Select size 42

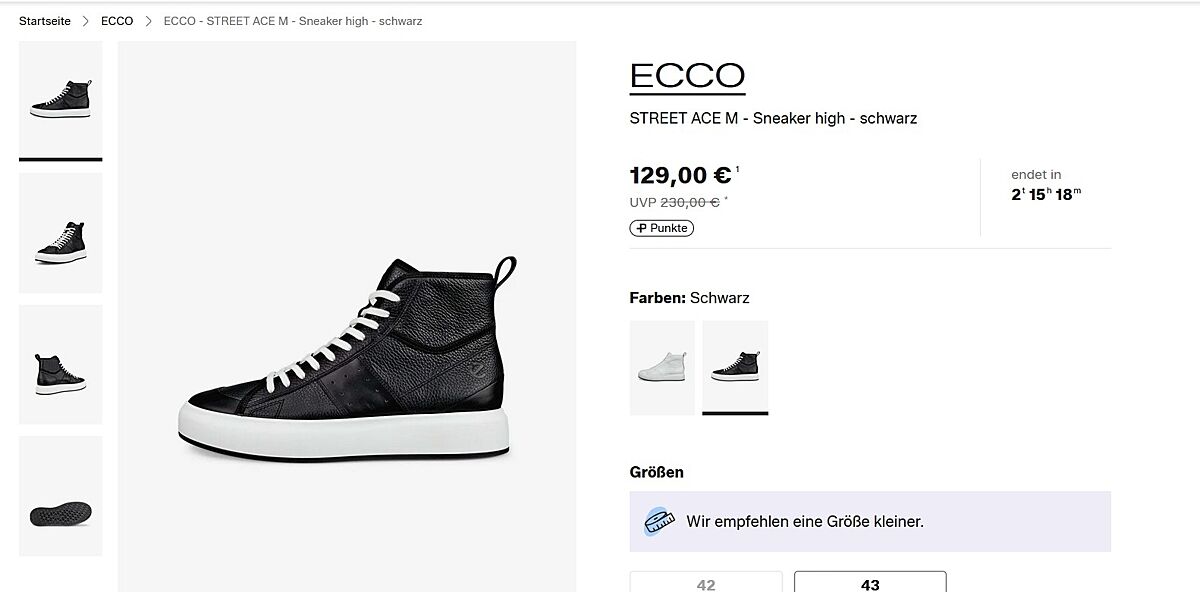706,583
